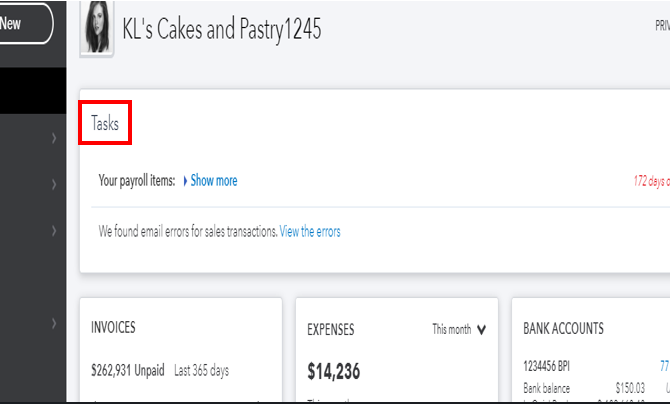The image size is (670, 404).
Task: Open the View the errors link
Action: [x=310, y=231]
